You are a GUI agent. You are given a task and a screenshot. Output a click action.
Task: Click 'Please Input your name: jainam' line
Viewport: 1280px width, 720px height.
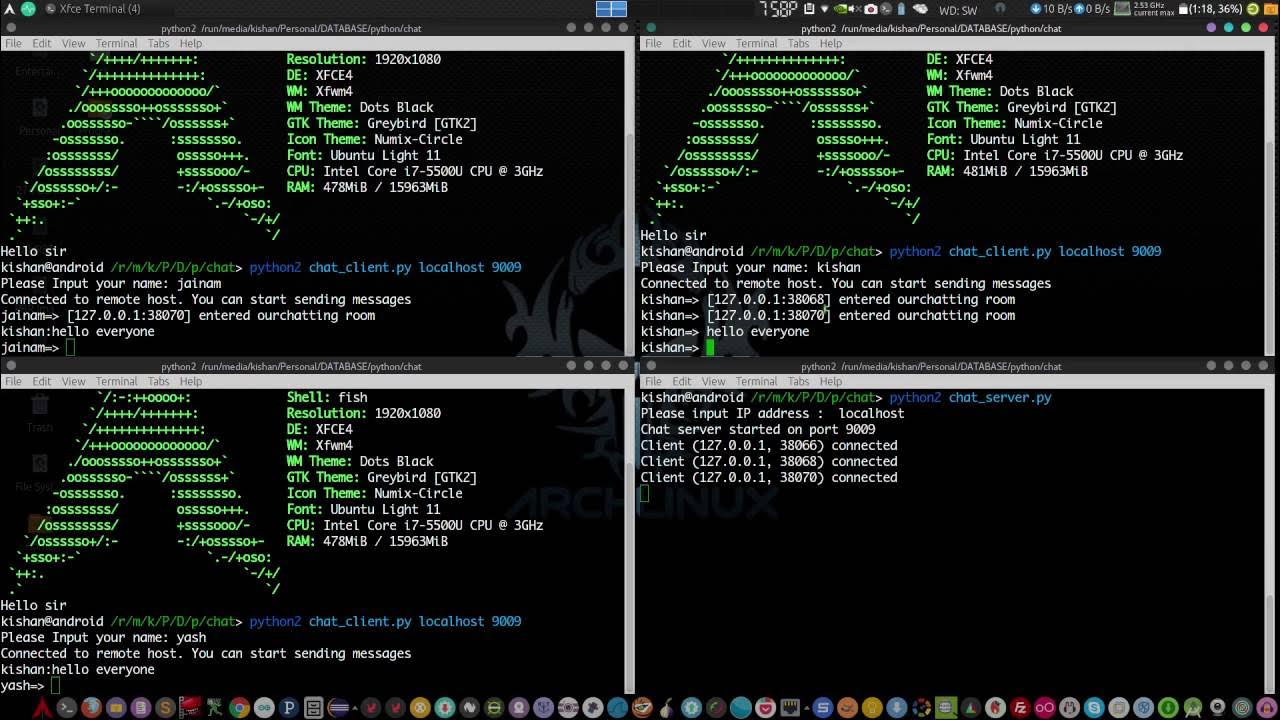point(110,283)
